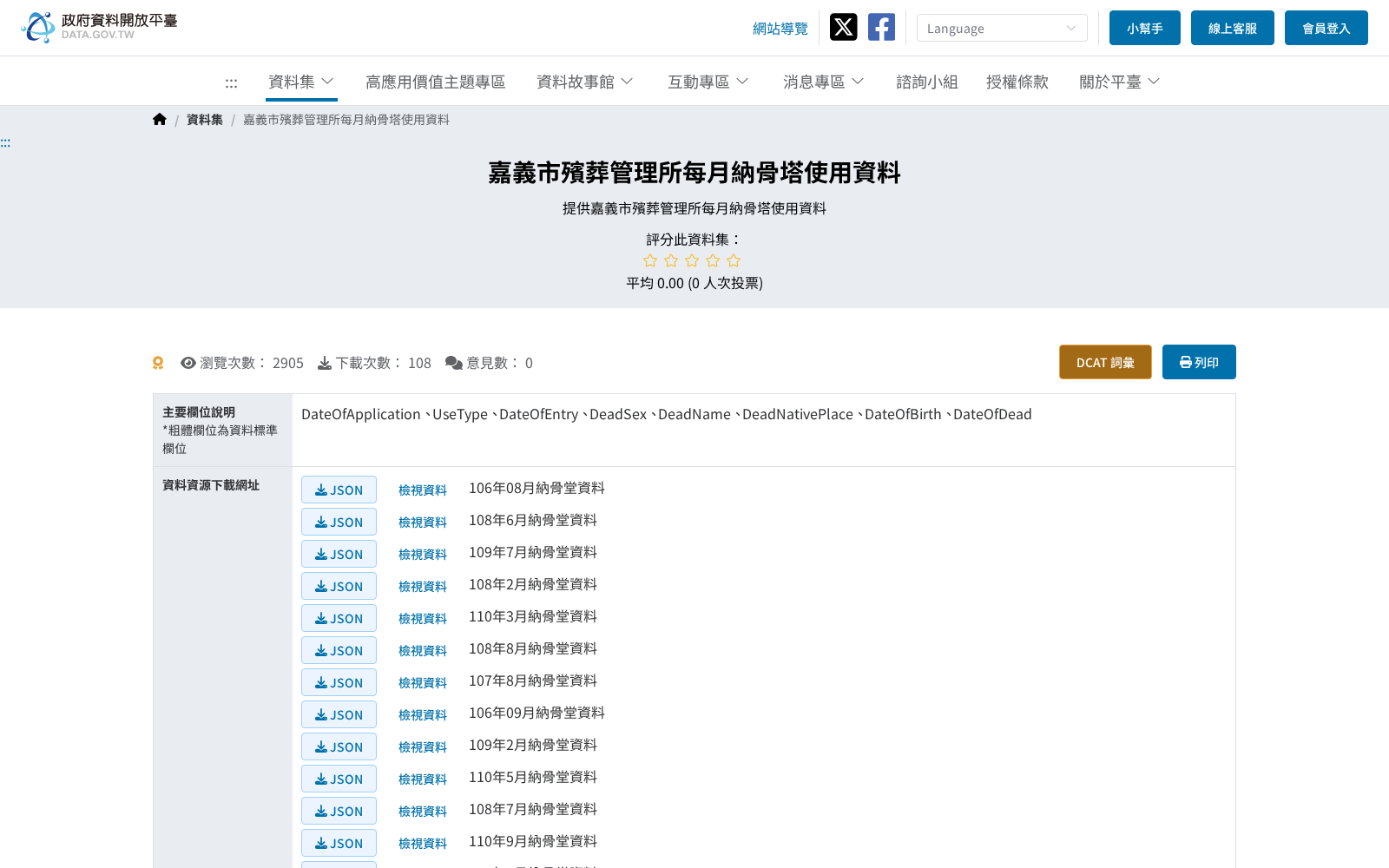Click the 會員登入 button
1389x868 pixels.
tap(1326, 28)
